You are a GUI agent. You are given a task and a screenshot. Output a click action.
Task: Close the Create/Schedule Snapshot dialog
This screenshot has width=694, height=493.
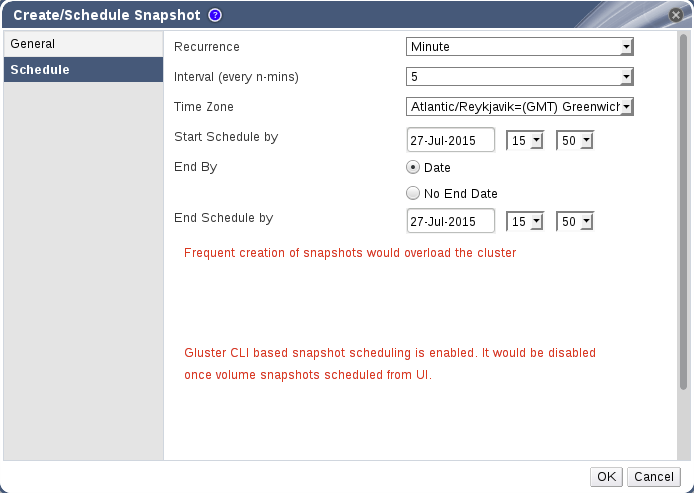click(675, 15)
